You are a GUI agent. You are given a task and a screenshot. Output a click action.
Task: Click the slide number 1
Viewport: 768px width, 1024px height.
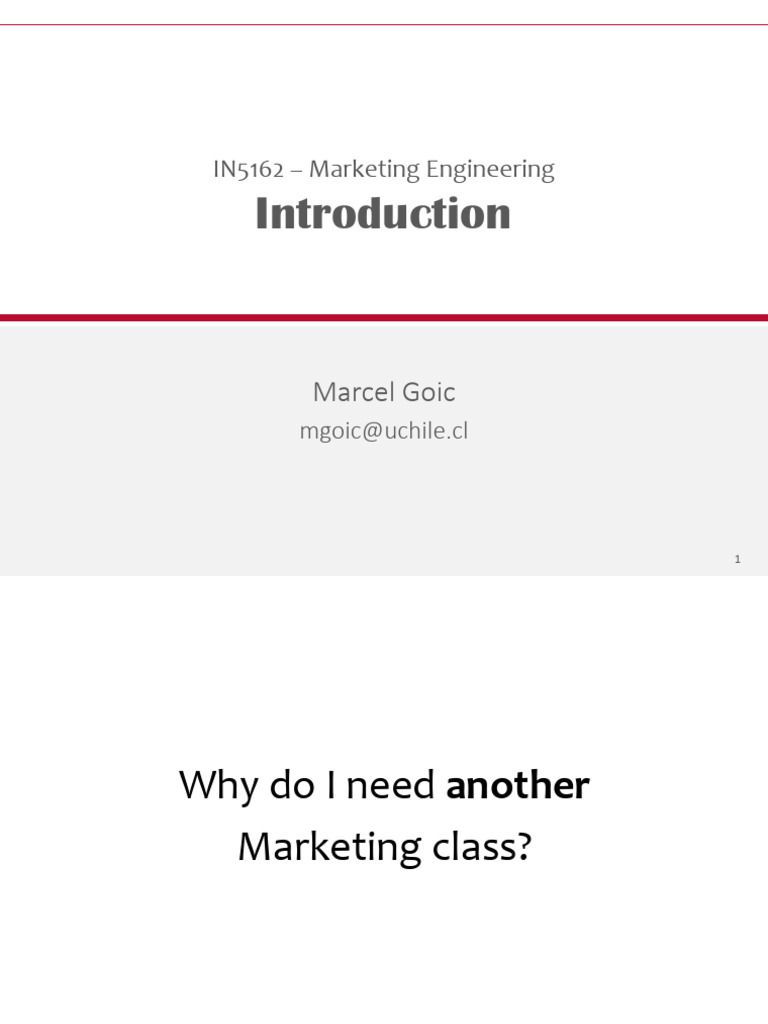(x=737, y=559)
